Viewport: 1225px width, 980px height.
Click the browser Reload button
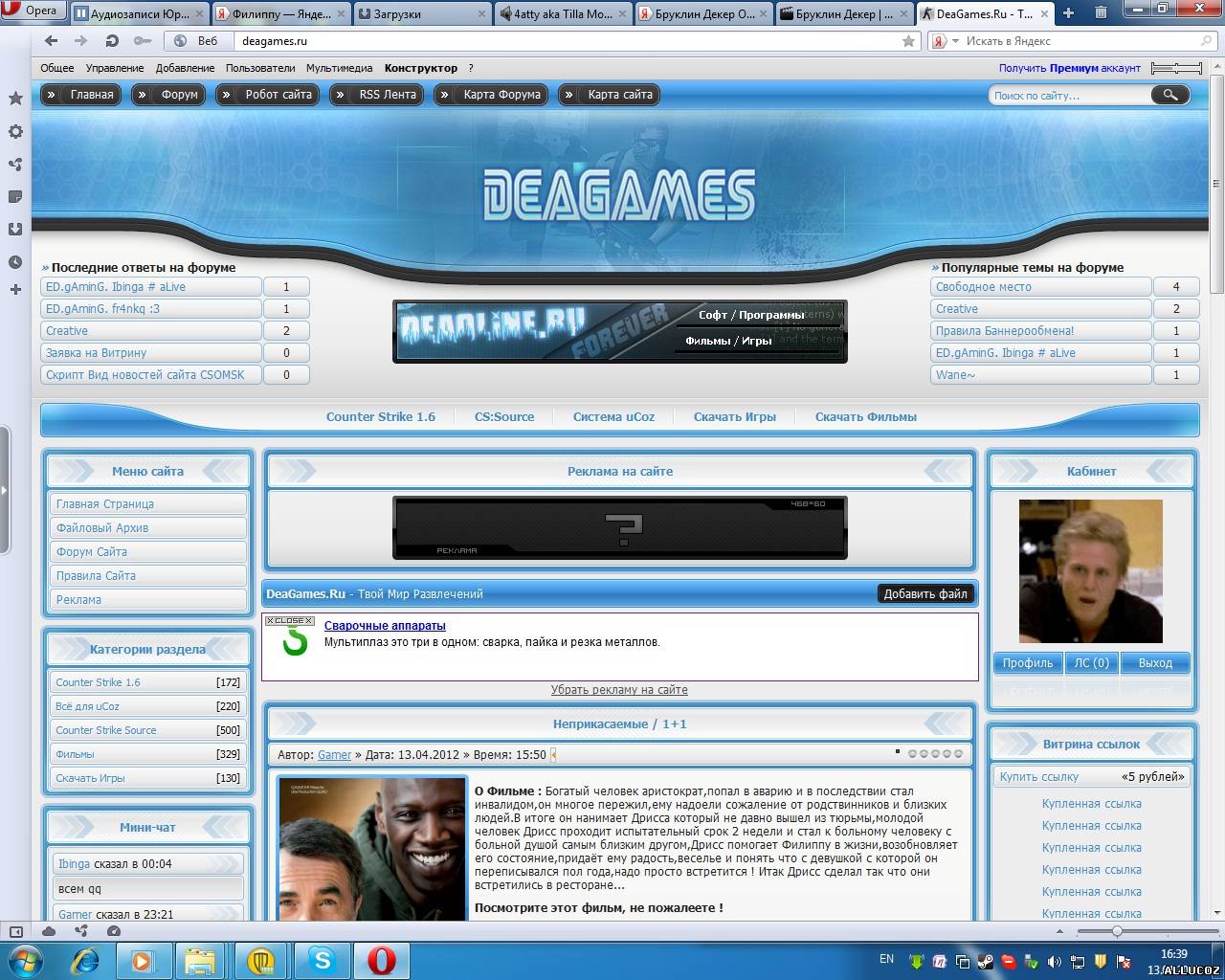pos(112,41)
